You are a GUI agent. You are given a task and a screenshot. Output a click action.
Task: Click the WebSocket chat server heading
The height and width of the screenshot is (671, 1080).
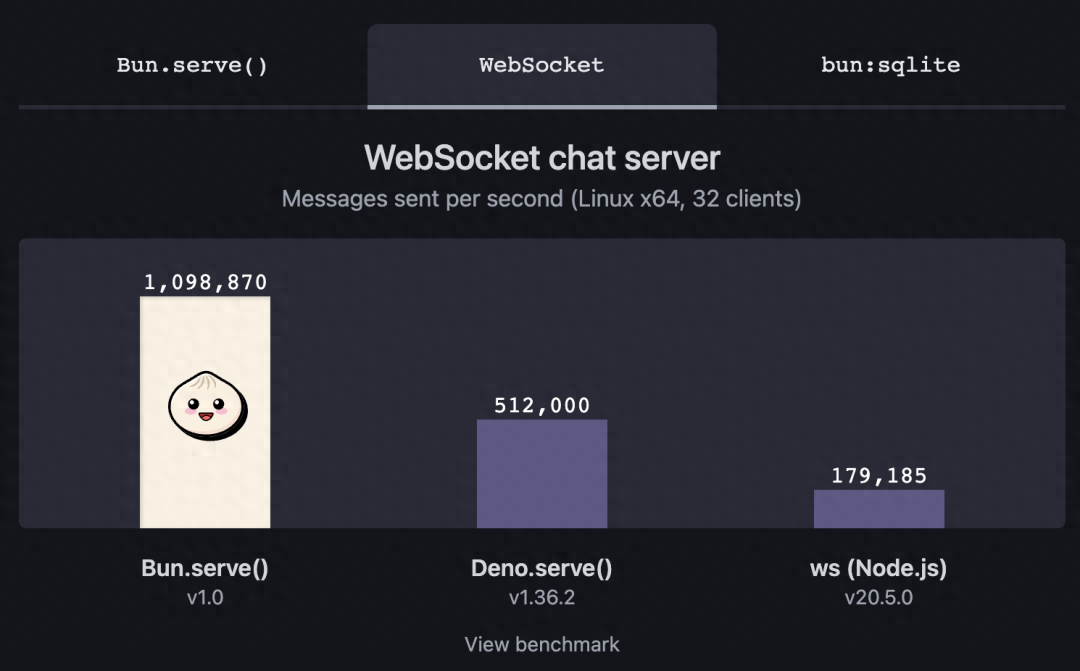point(542,158)
